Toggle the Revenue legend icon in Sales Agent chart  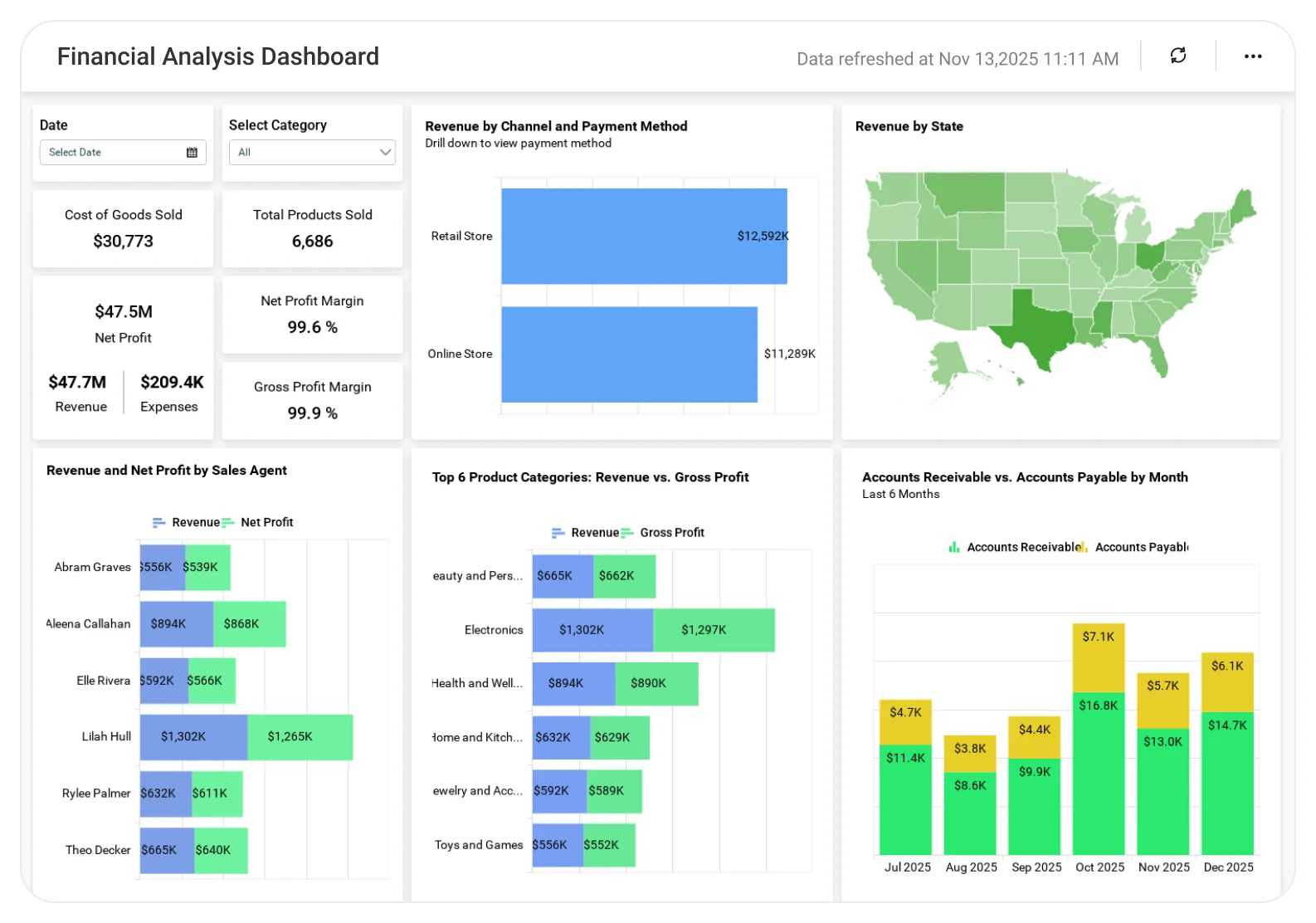159,523
